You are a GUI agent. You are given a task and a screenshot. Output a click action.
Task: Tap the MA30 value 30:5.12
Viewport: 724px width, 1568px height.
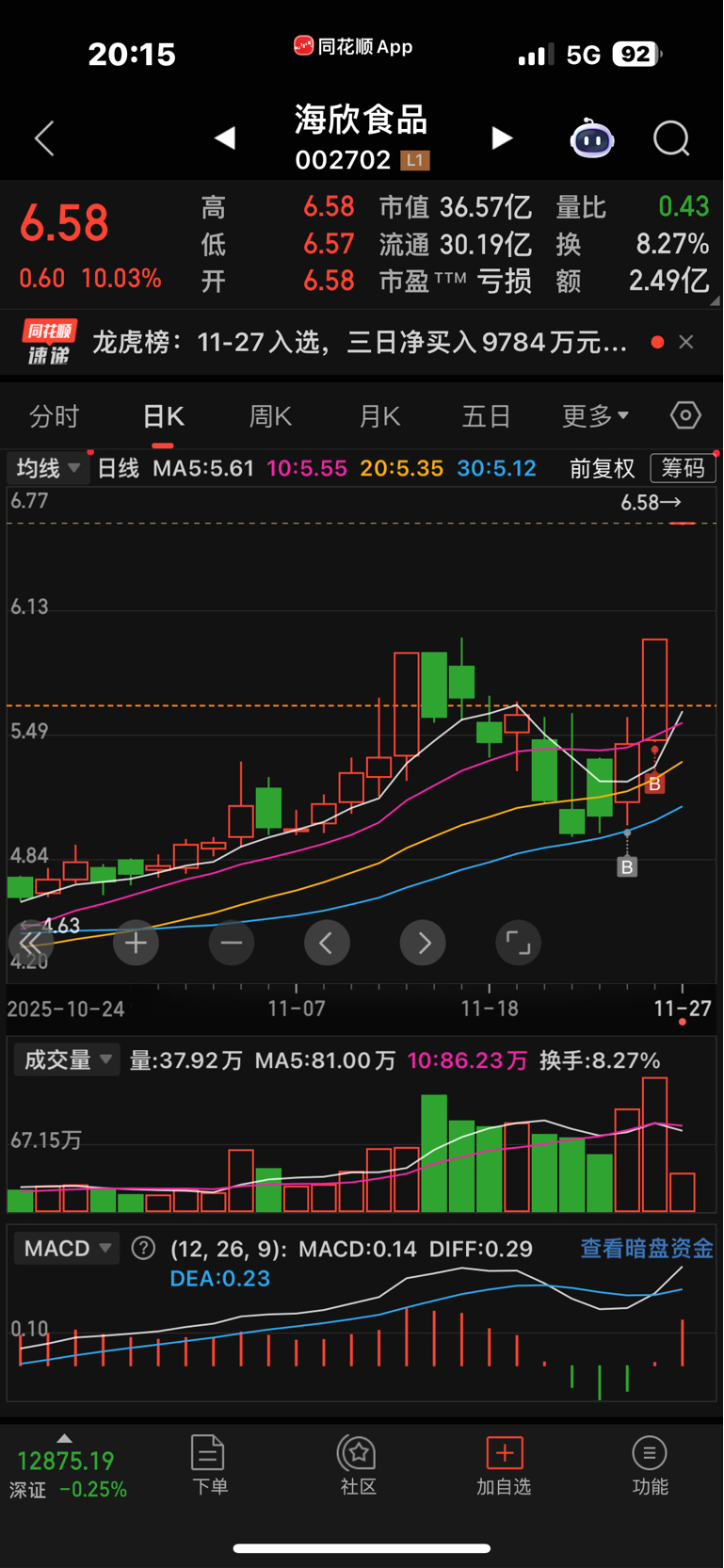(x=497, y=468)
